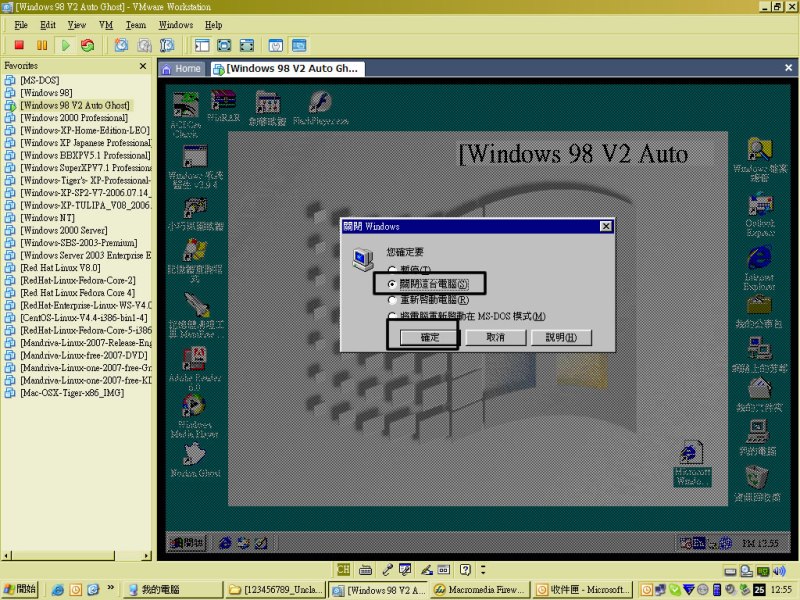Image resolution: width=800 pixels, height=600 pixels.
Task: Click the 說明(H) help button in the dialog
Action: 561,337
